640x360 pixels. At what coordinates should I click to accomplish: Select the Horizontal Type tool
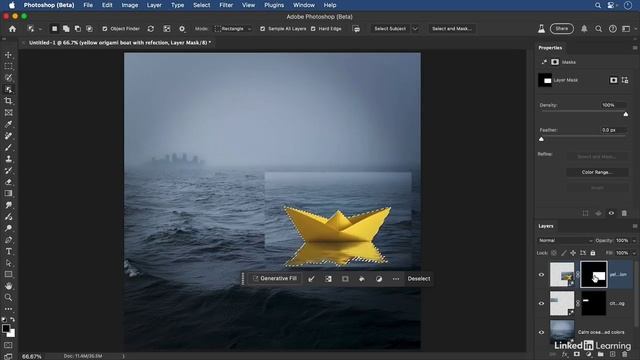pyautogui.click(x=8, y=251)
